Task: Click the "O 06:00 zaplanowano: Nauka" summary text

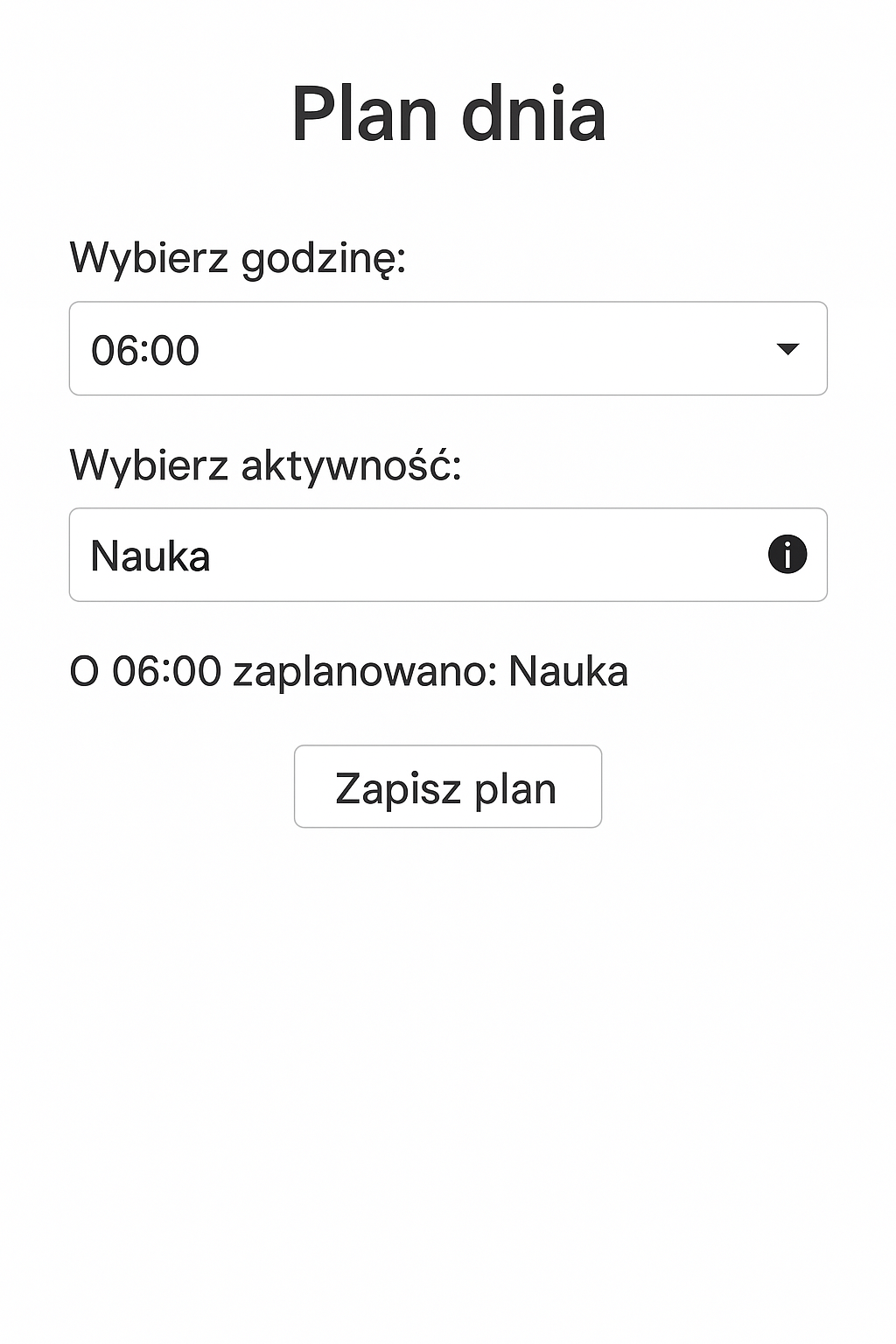Action: pos(348,672)
